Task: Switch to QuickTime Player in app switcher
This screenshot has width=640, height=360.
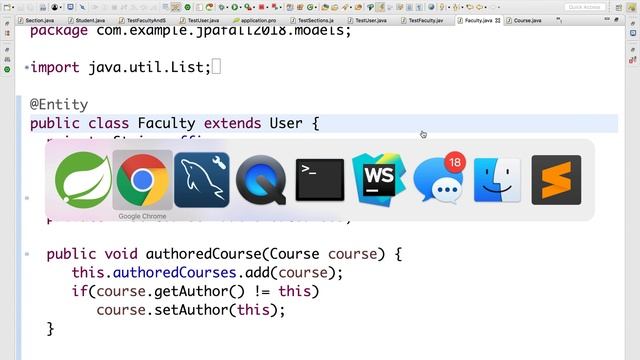Action: (x=261, y=180)
